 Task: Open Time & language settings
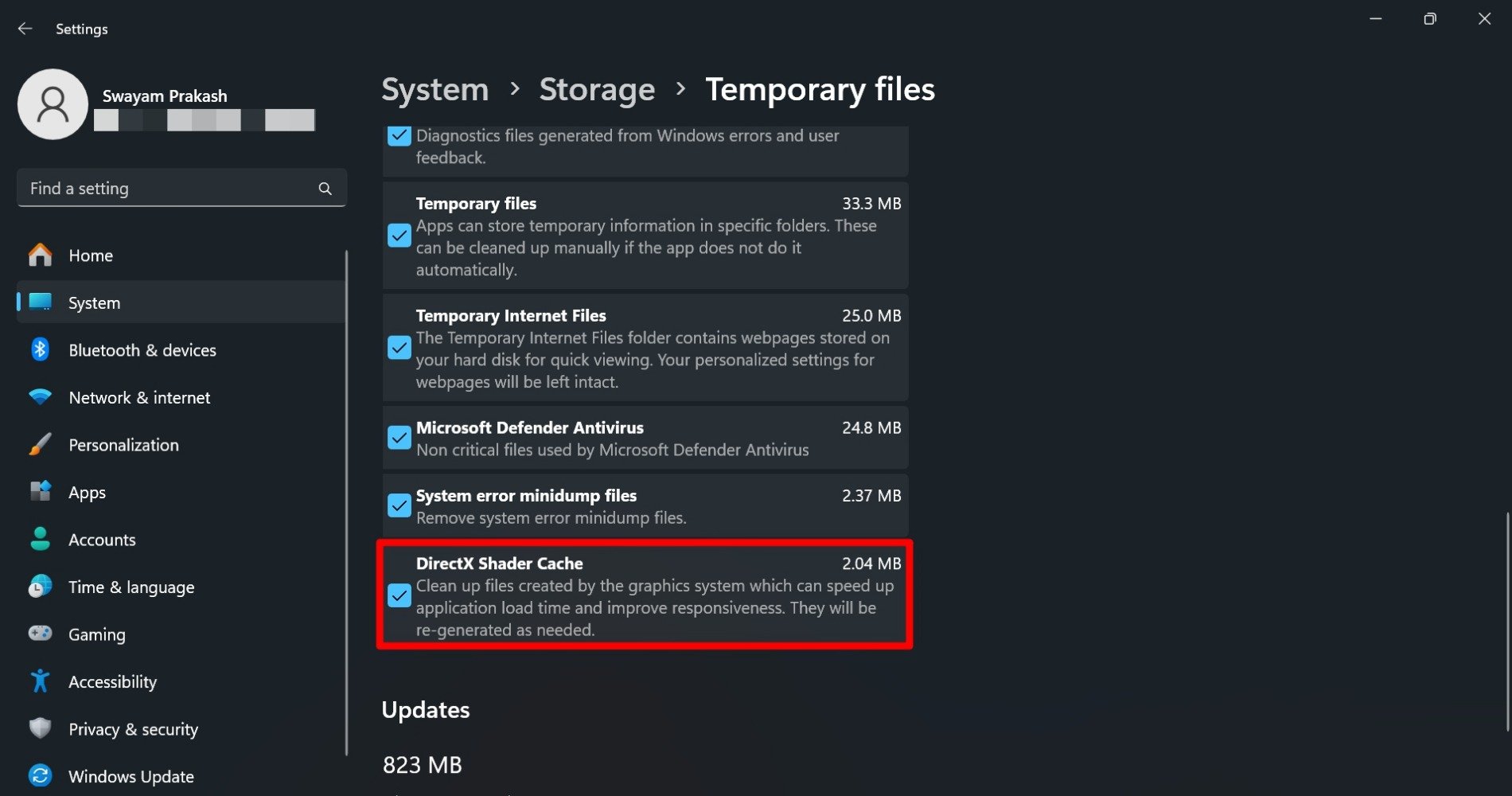(x=131, y=587)
